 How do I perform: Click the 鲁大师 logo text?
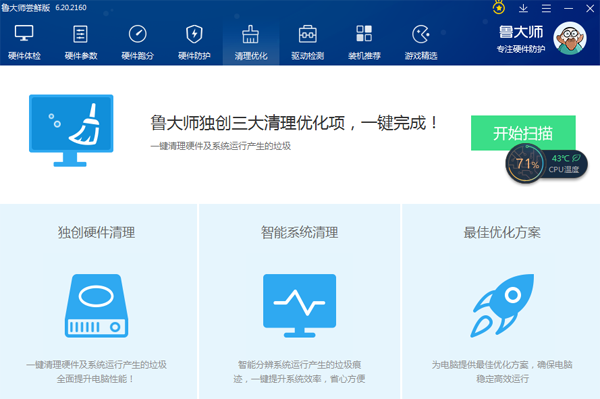click(x=521, y=32)
